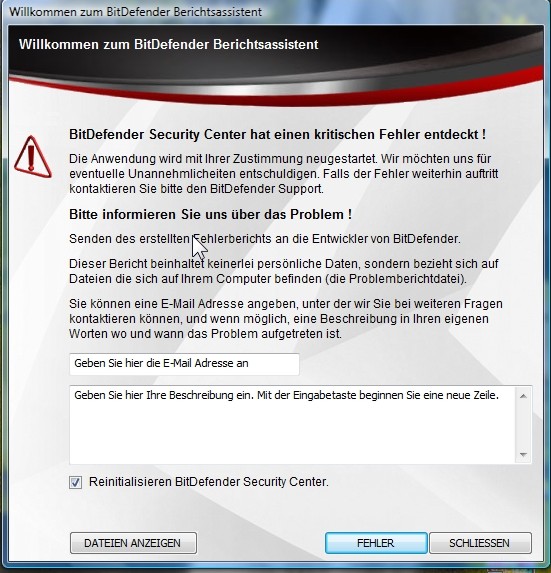Focus the E-Mail Adresse input field
Viewport: 551px width, 573px height.
click(x=184, y=364)
